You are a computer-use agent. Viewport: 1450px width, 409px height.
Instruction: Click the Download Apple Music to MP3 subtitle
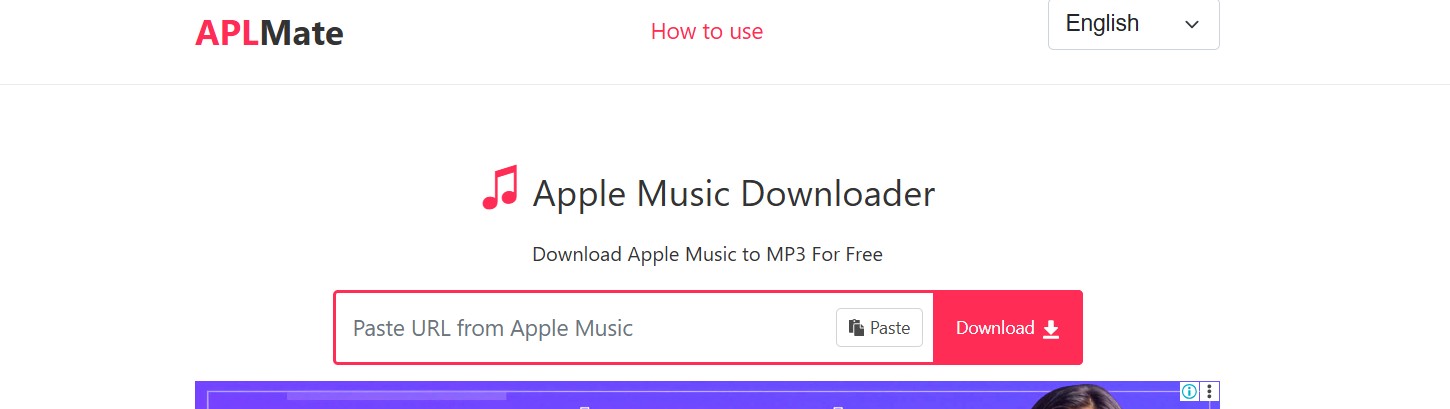coord(707,254)
